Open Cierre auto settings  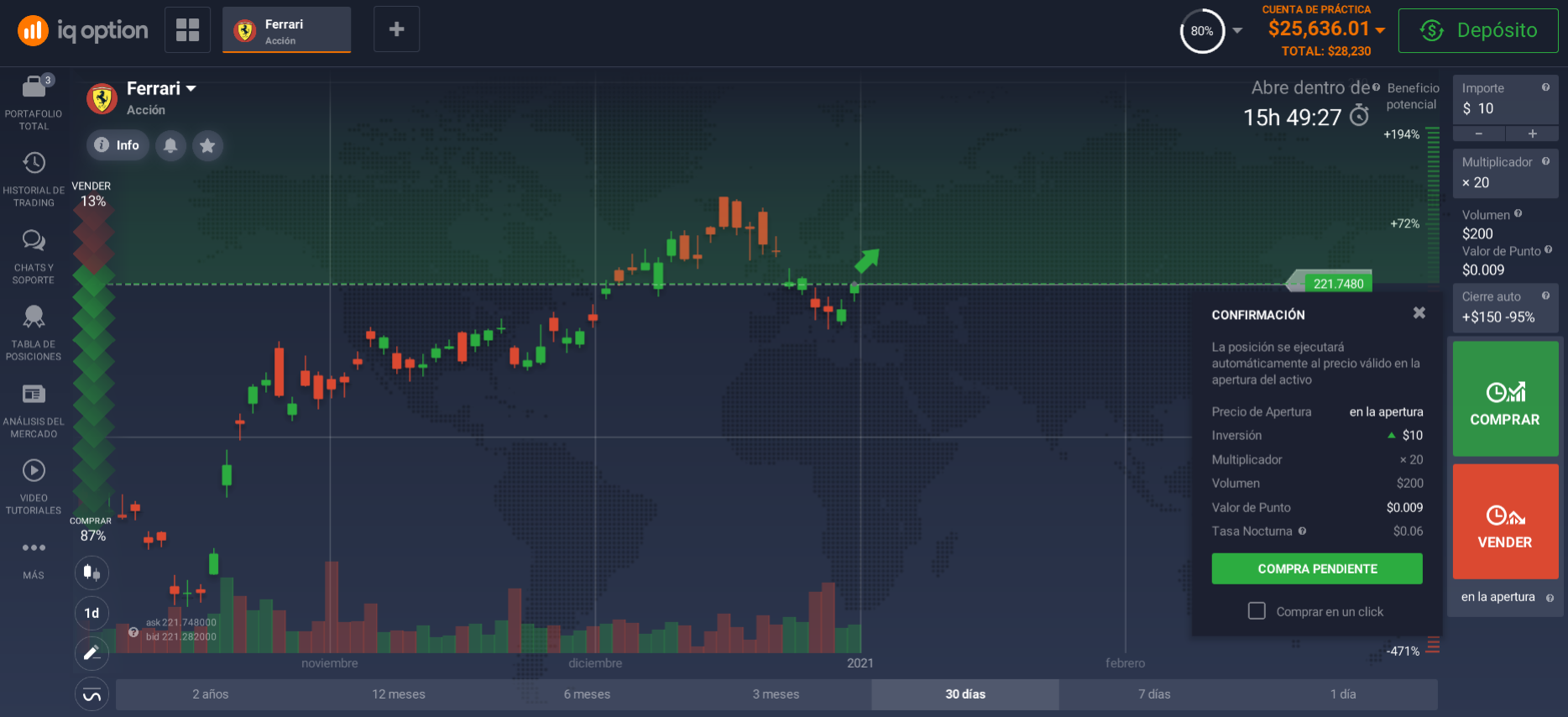click(1505, 308)
